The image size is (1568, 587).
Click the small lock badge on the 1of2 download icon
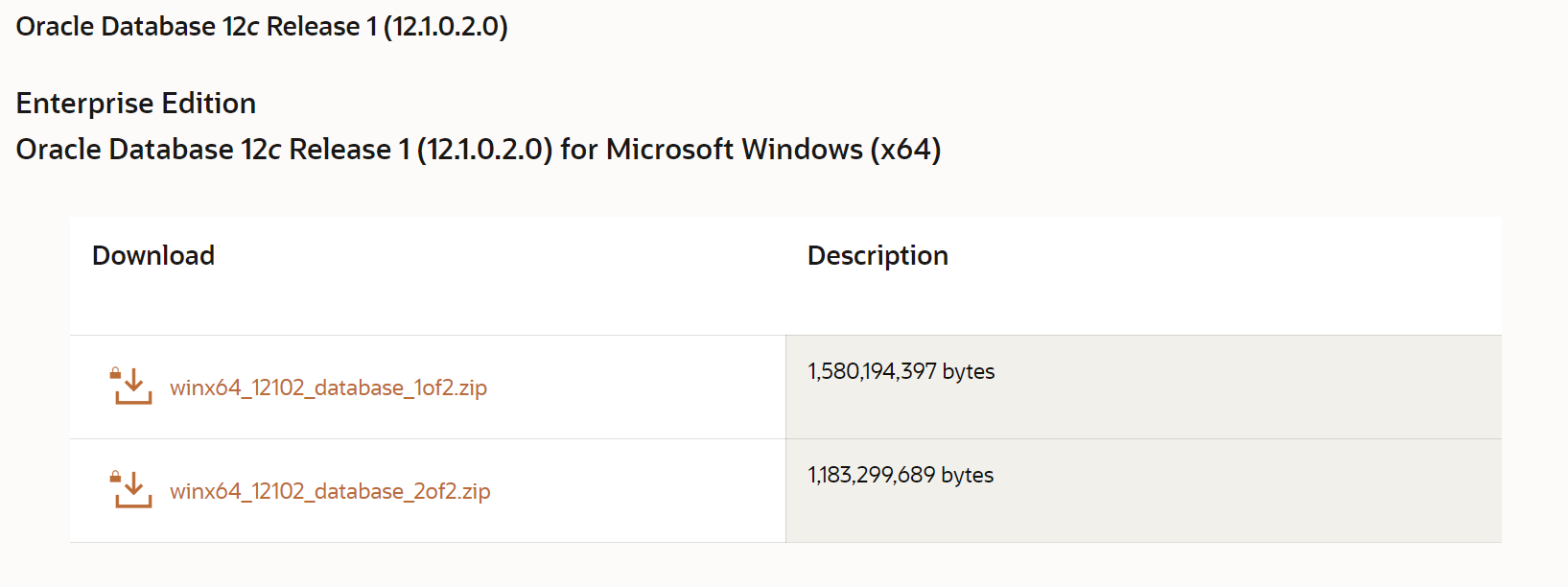pyautogui.click(x=115, y=373)
